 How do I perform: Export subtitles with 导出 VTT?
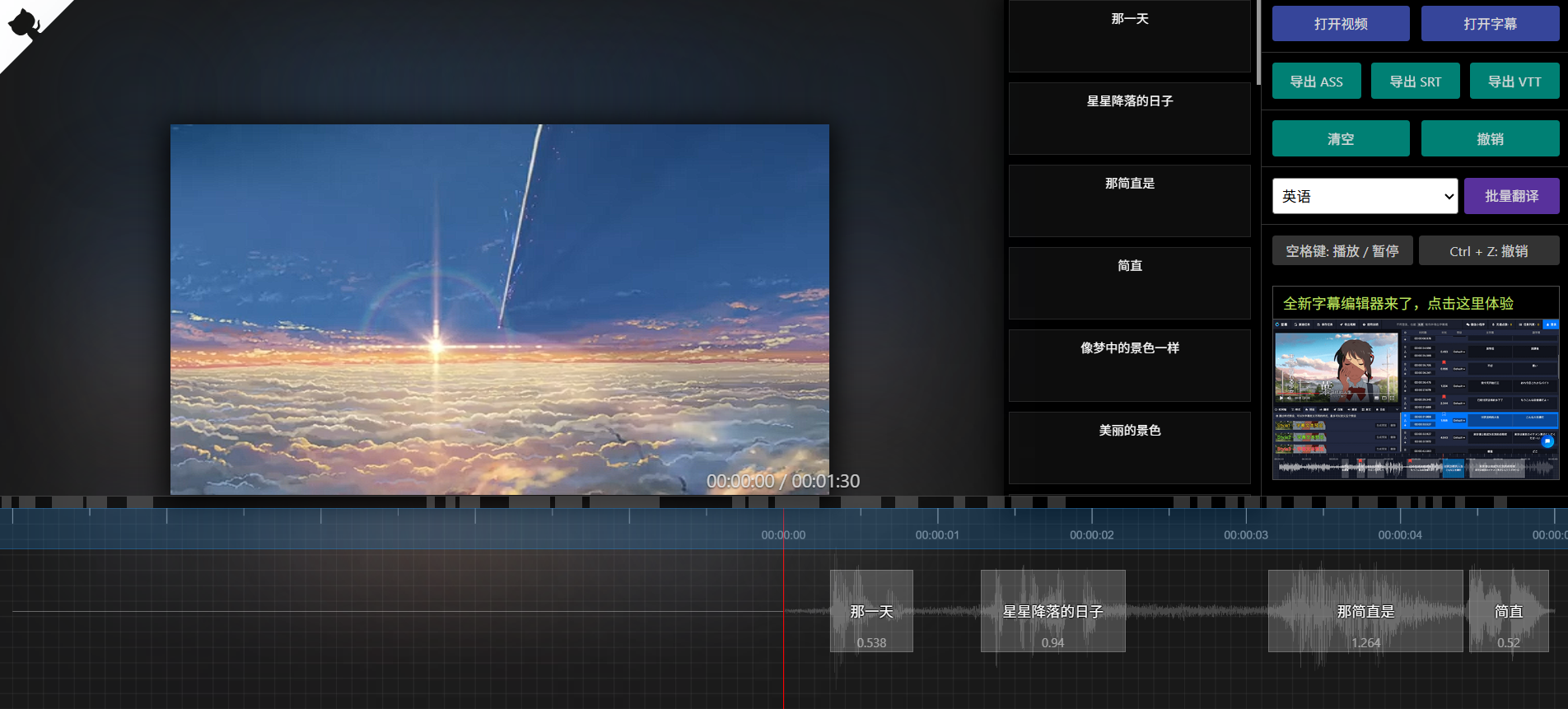coord(1514,82)
